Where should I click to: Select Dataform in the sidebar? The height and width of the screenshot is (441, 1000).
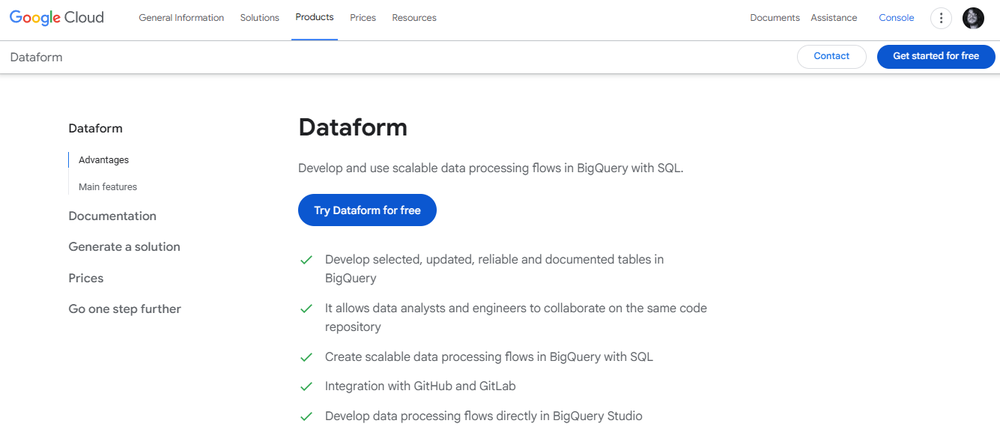point(96,128)
